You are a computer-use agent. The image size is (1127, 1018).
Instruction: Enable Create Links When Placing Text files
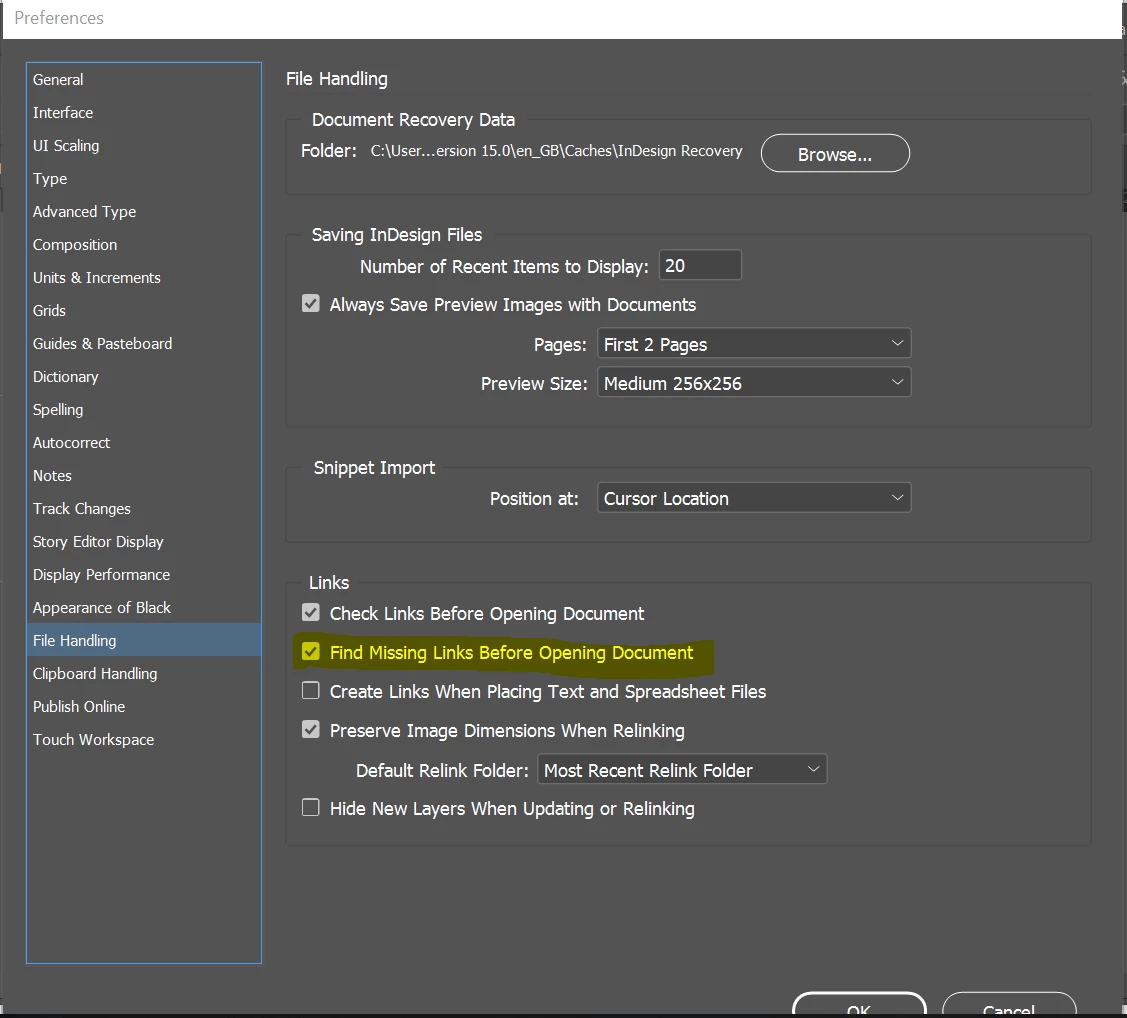pos(310,691)
